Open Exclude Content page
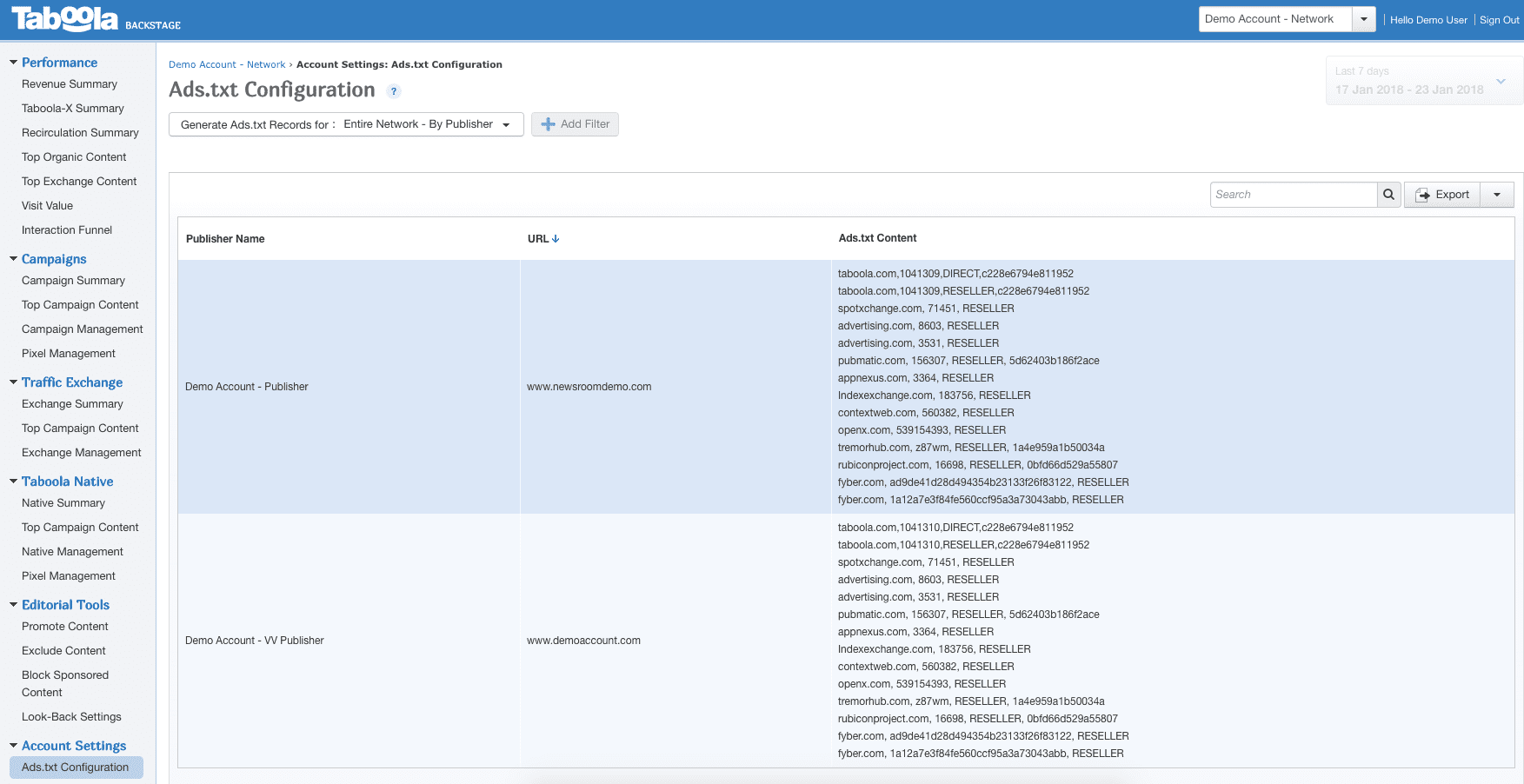This screenshot has width=1524, height=784. pyautogui.click(x=63, y=651)
